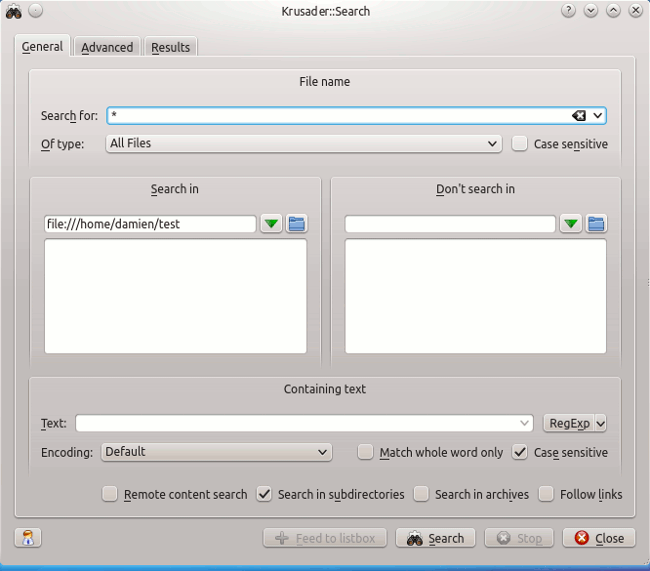Click the RegExp button
Viewport: 650px width, 571px height.
pyautogui.click(x=569, y=423)
